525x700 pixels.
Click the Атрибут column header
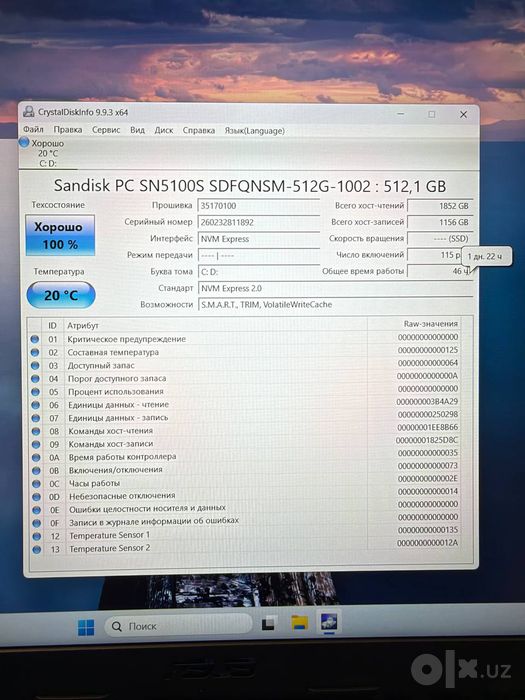coord(83,325)
